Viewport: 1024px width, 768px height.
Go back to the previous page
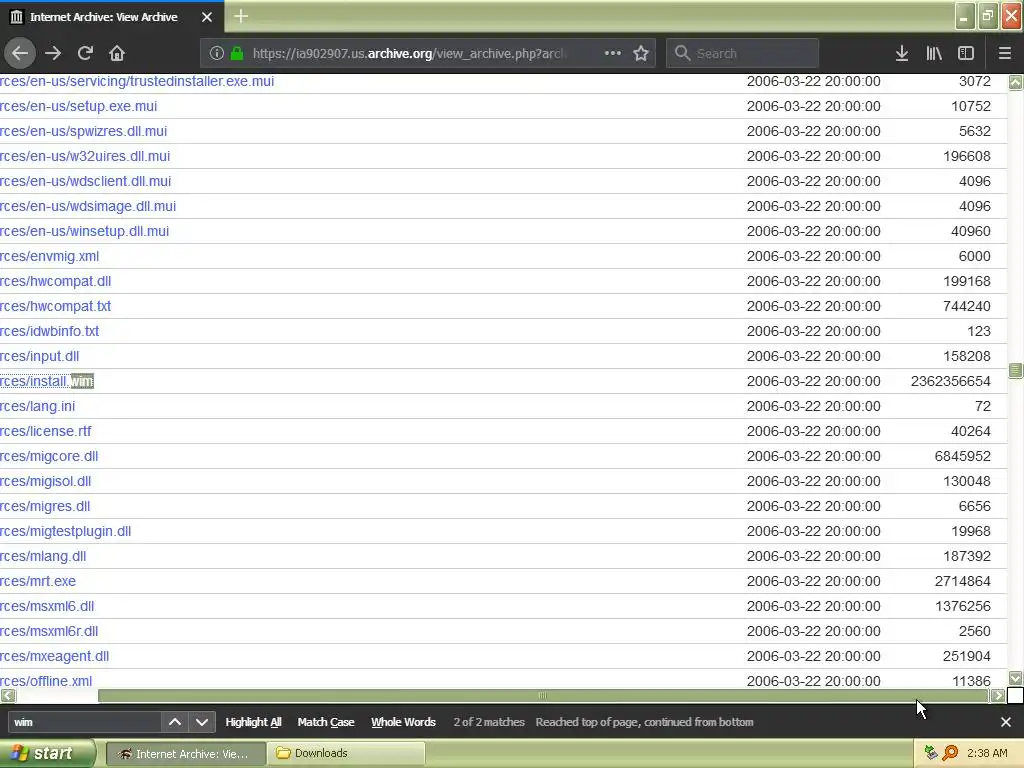coord(20,53)
